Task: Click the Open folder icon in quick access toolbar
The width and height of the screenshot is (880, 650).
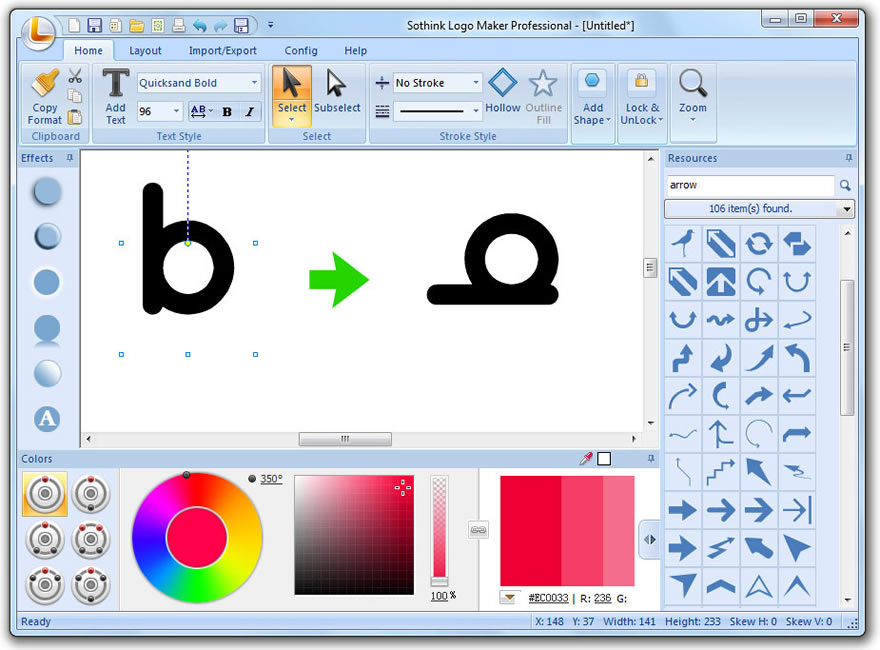Action: [136, 25]
